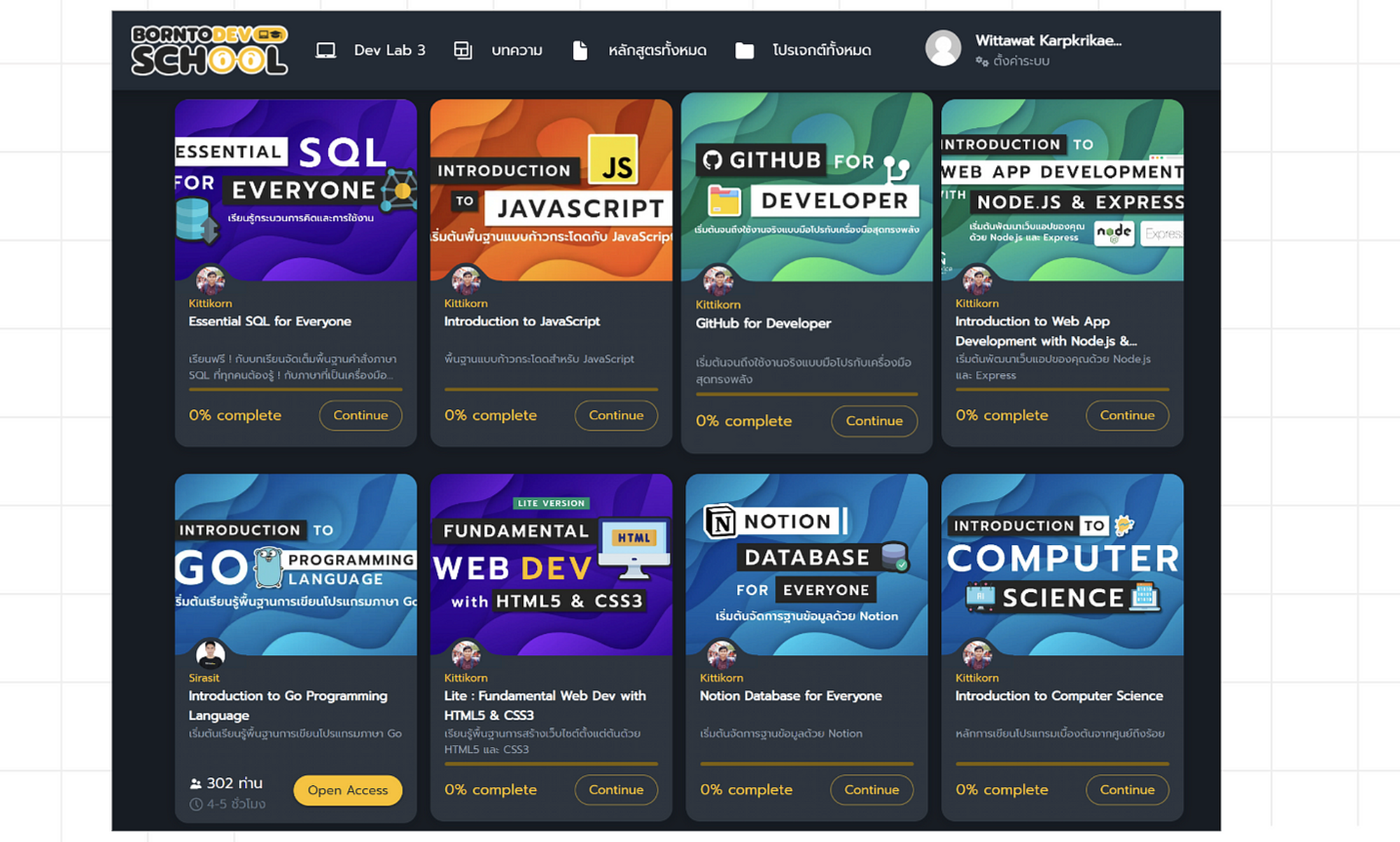Click Sirasit avatar on Go card

pyautogui.click(x=210, y=655)
